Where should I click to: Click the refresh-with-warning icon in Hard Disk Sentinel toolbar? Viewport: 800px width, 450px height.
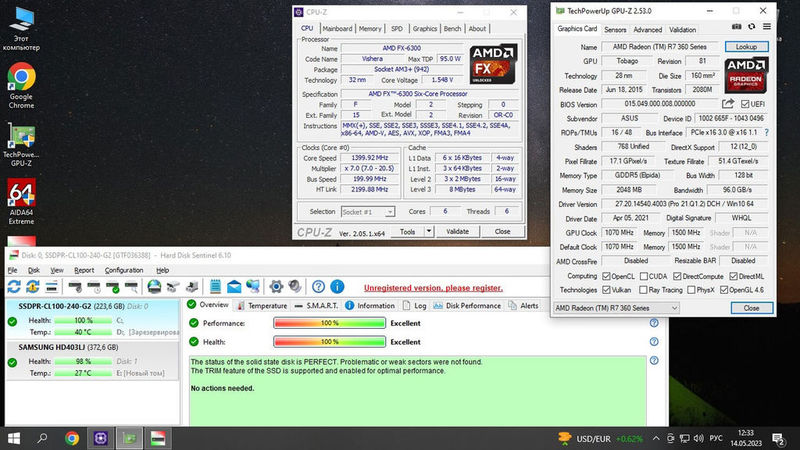[x=33, y=287]
